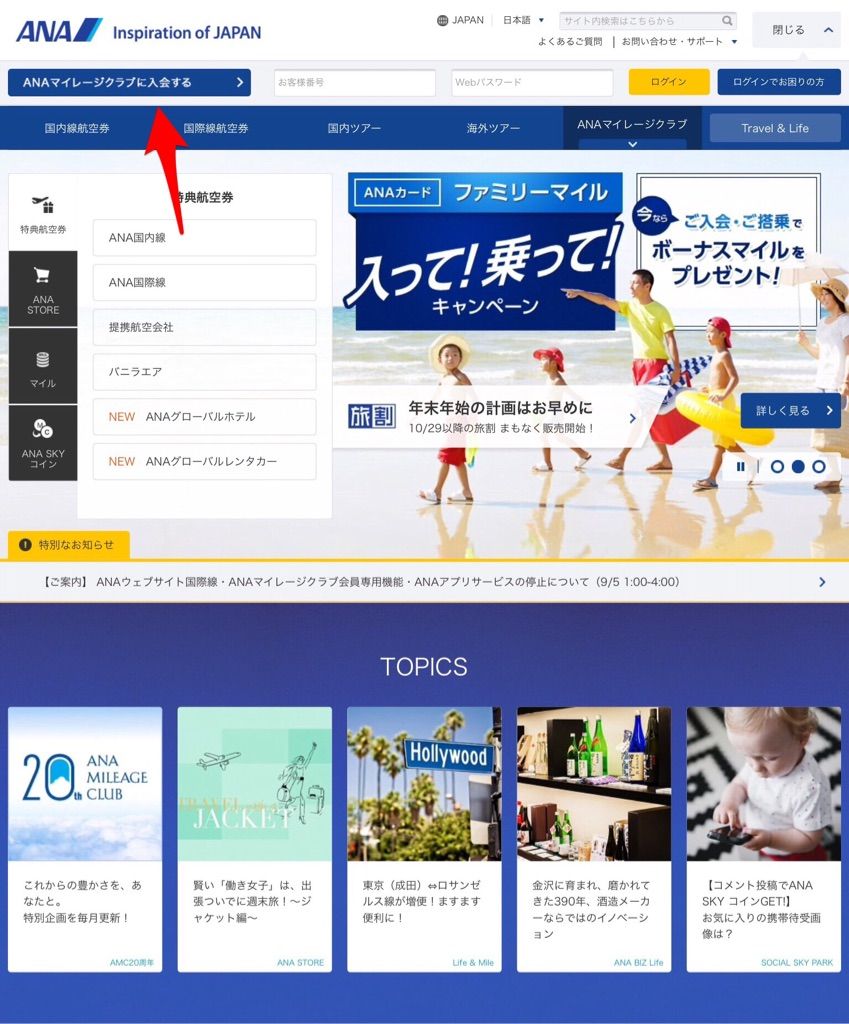
Task: Click the JAPAN region label
Action: coord(468,20)
